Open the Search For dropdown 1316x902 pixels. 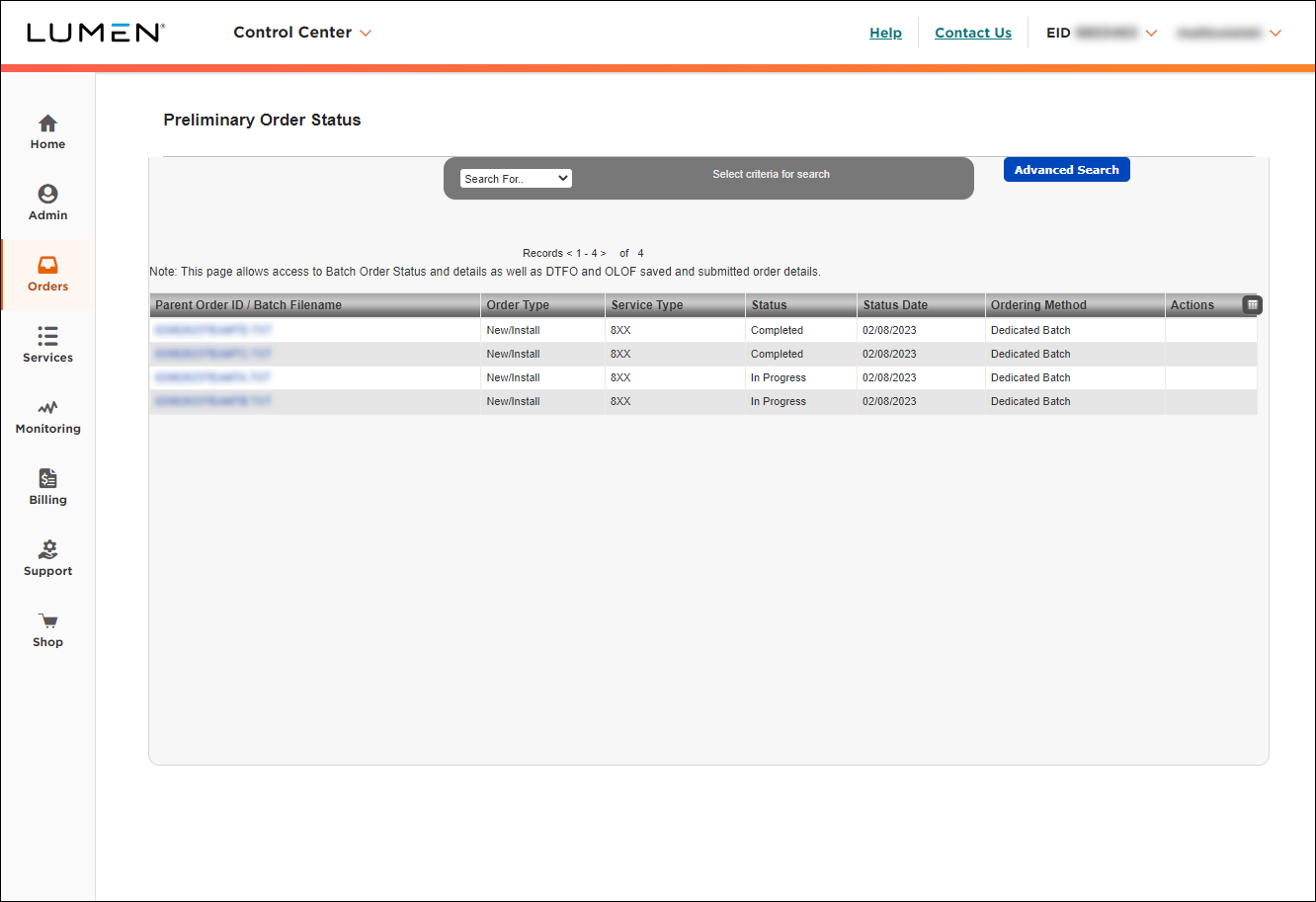[516, 179]
